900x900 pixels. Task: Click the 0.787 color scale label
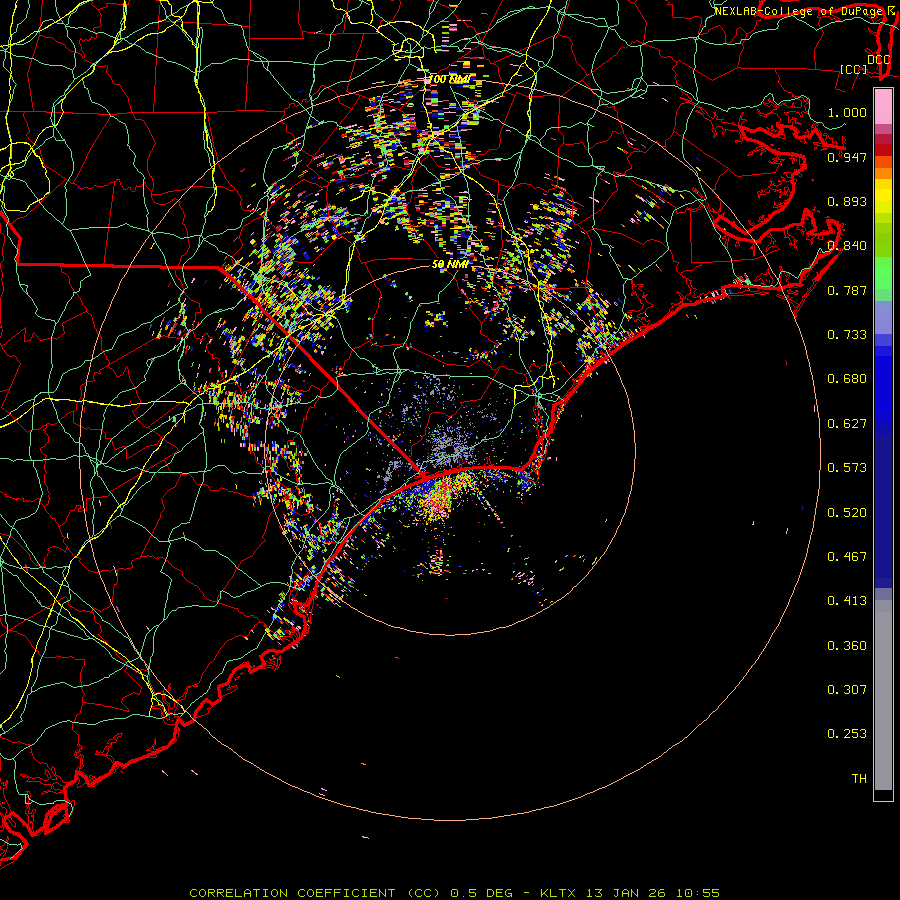pyautogui.click(x=847, y=290)
